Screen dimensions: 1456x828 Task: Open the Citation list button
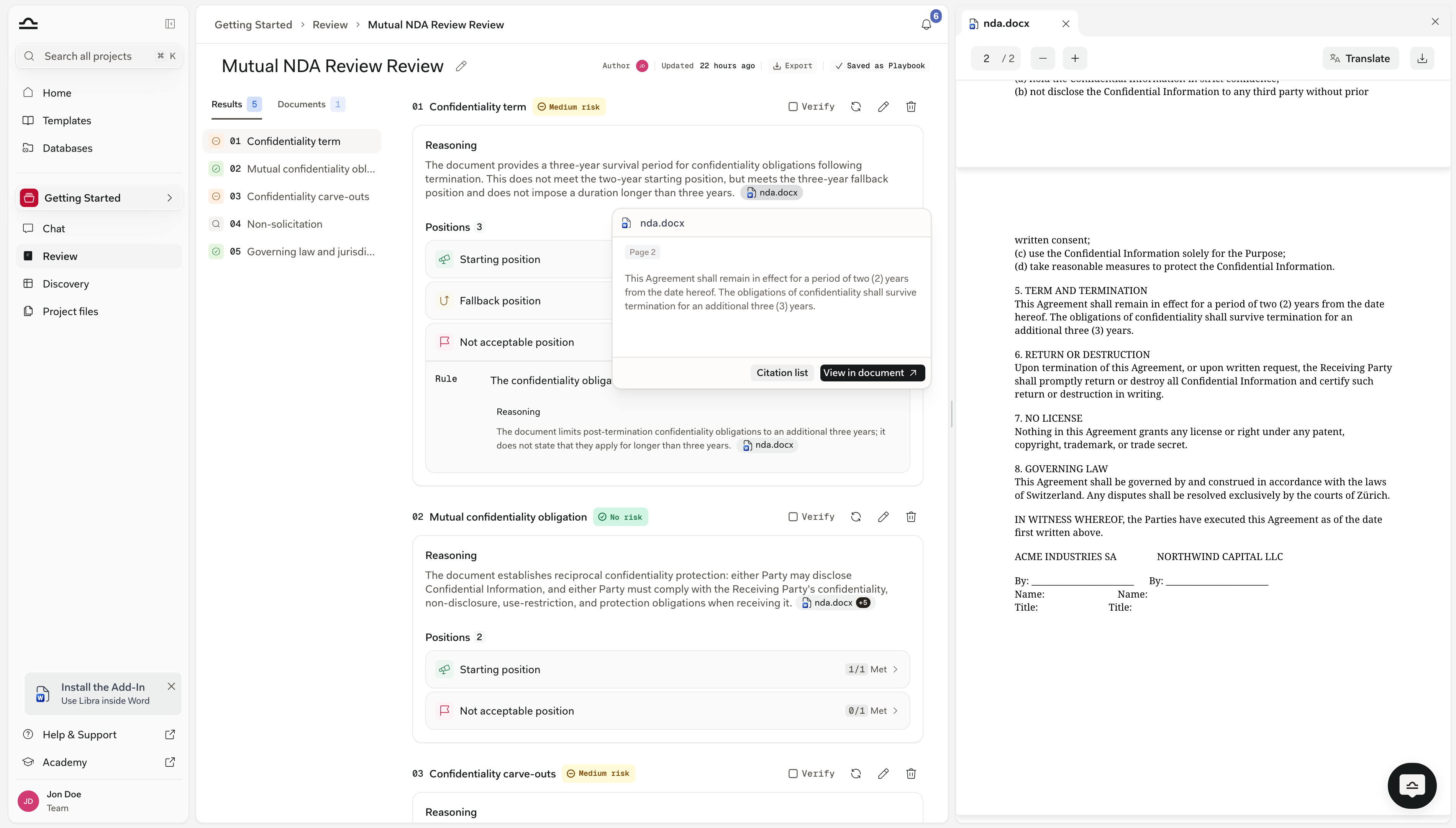(x=781, y=373)
